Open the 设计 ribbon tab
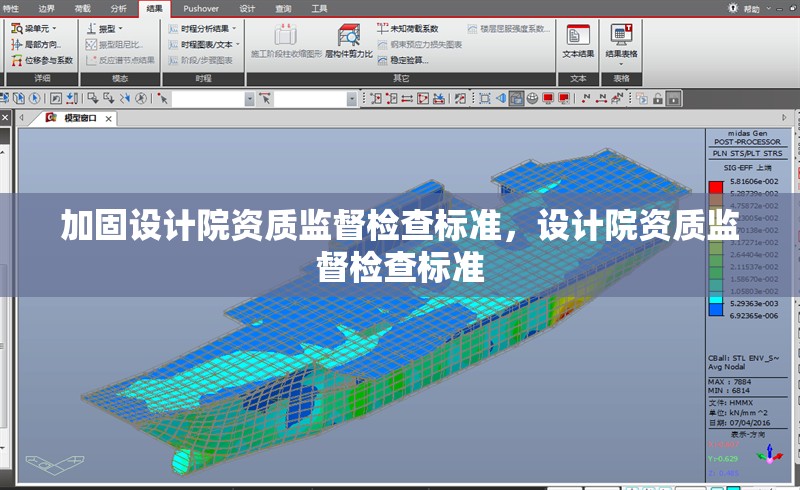The height and width of the screenshot is (490, 800). (x=247, y=8)
